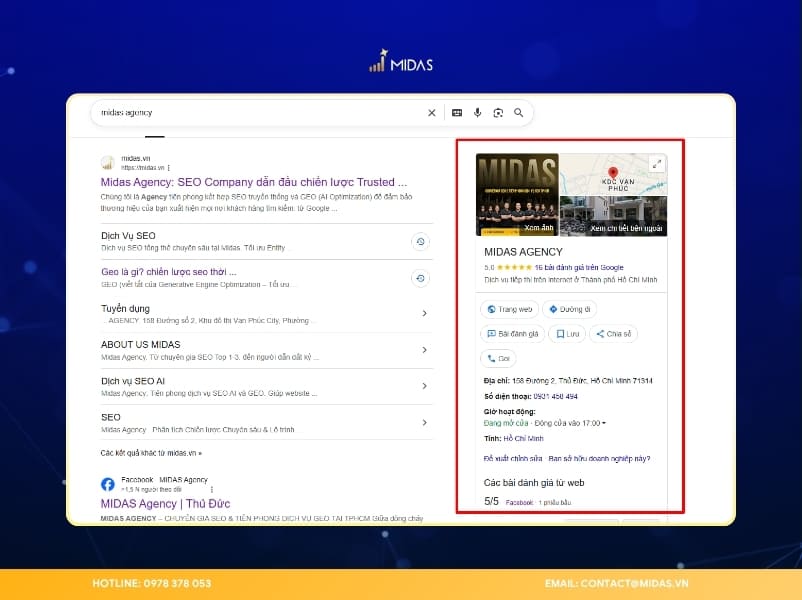Click Các kết quả khác từ midas.vn
802x600 pixels.
tap(151, 453)
